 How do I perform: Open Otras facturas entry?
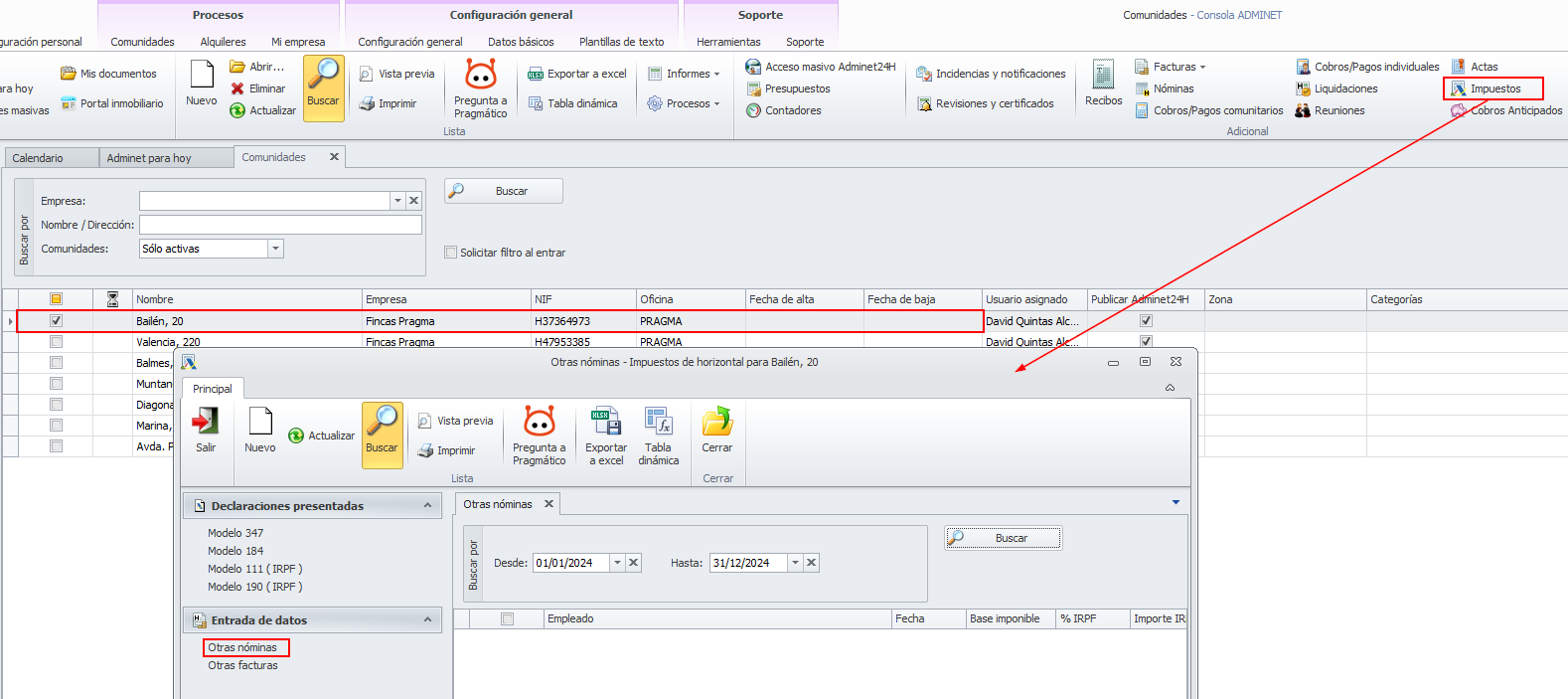243,665
